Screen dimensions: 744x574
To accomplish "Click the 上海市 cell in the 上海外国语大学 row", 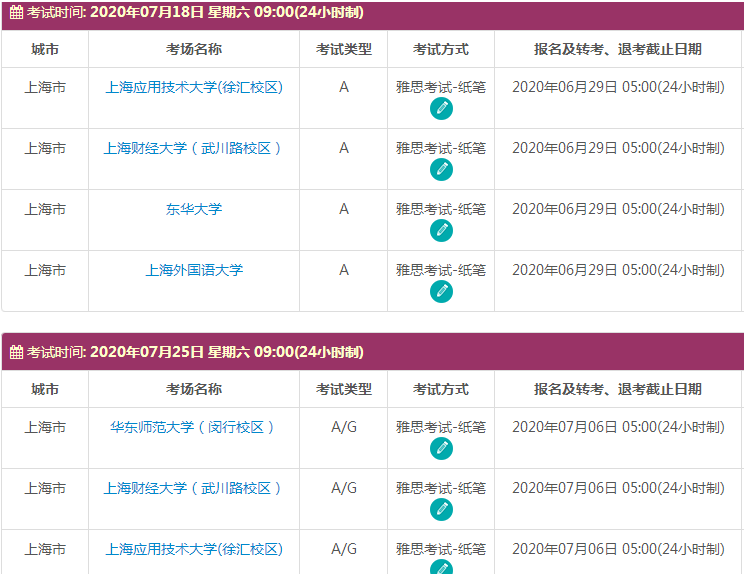I will click(x=45, y=270).
